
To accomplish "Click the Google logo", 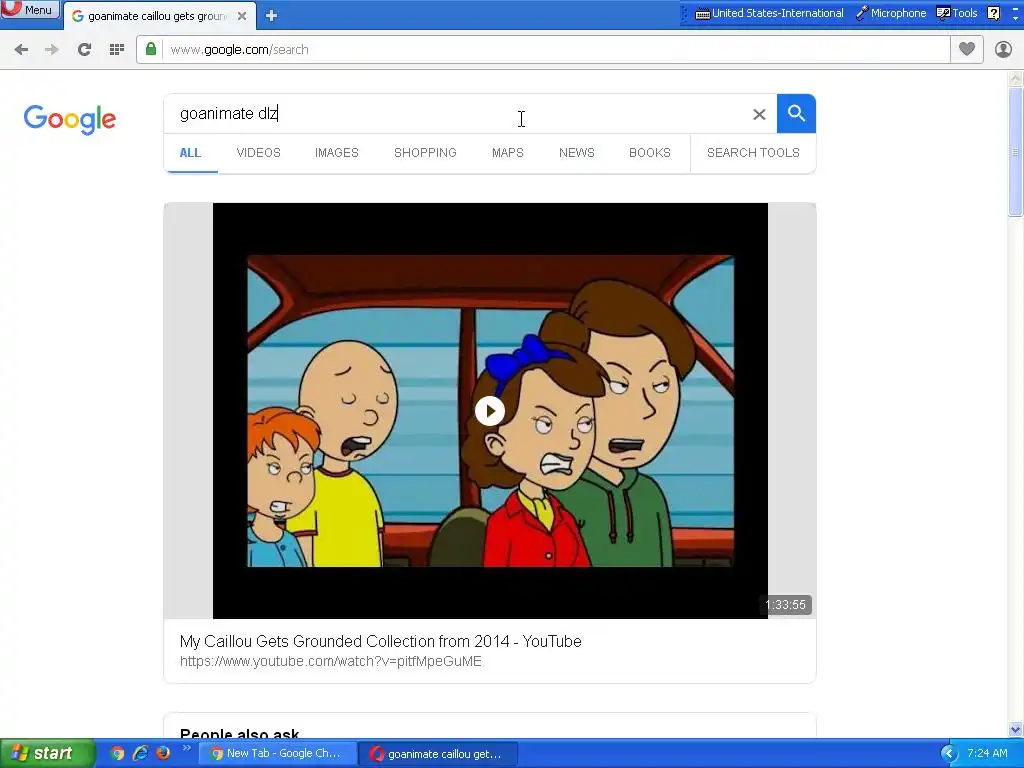I will (x=70, y=119).
